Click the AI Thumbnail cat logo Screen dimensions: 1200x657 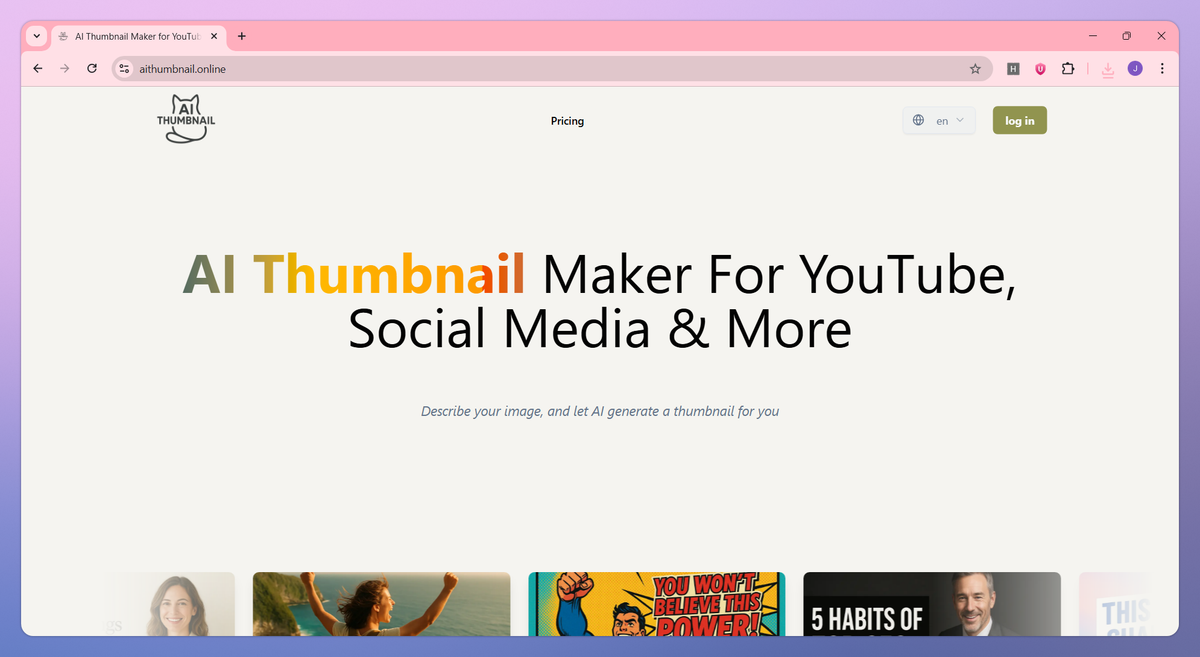pyautogui.click(x=186, y=118)
